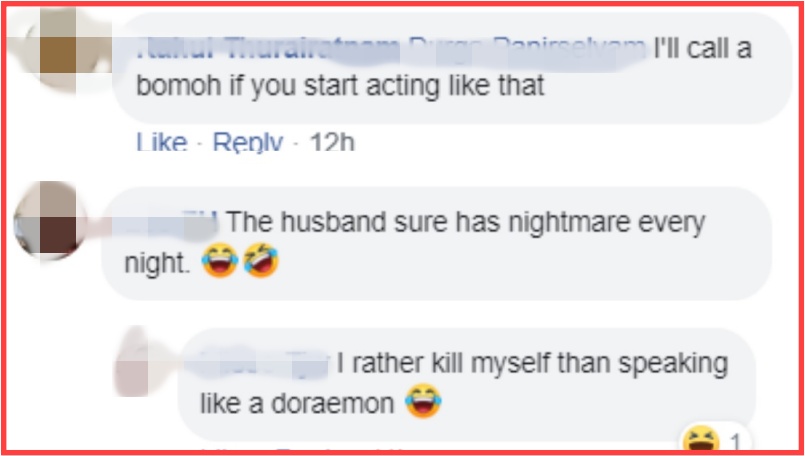This screenshot has height=456, width=805.
Task: Open the first commenter's pixelated profile picture
Action: [x=58, y=49]
